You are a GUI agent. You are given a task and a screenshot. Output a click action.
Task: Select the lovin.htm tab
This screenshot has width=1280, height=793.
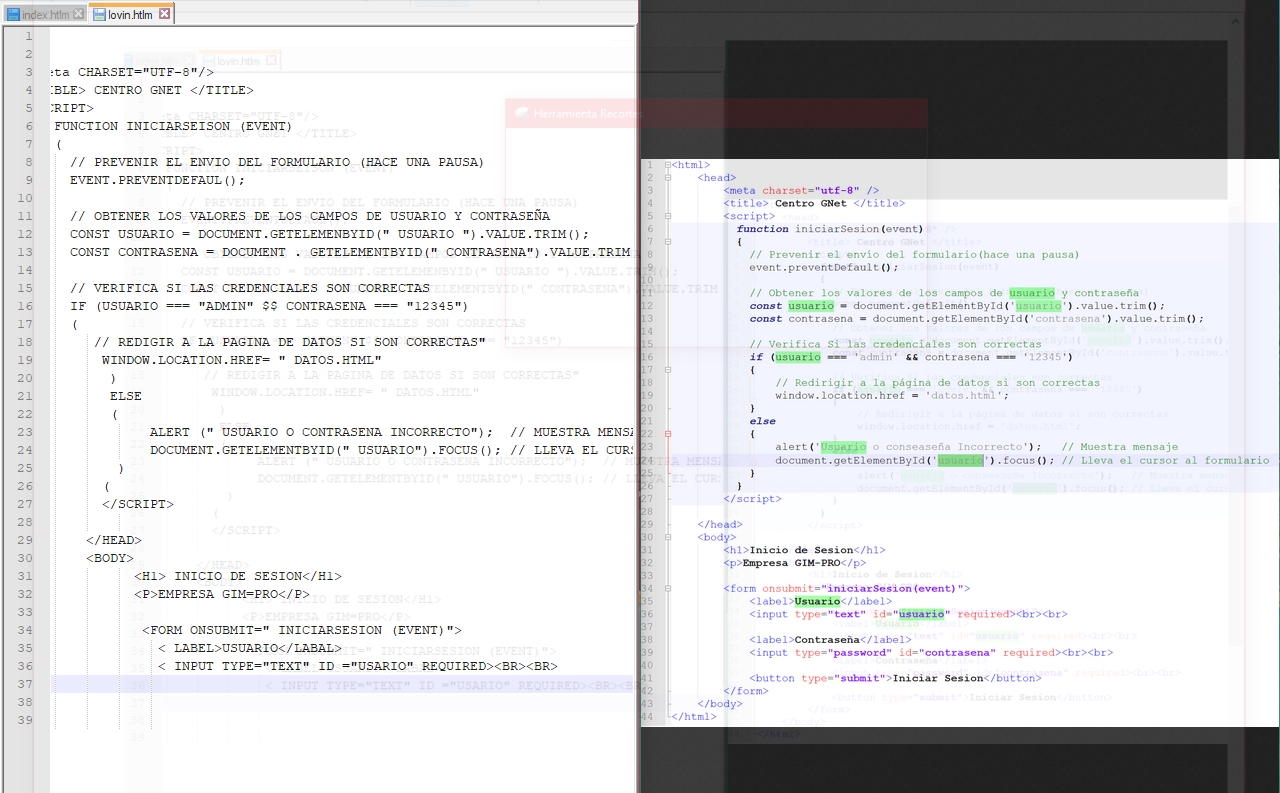coord(129,14)
